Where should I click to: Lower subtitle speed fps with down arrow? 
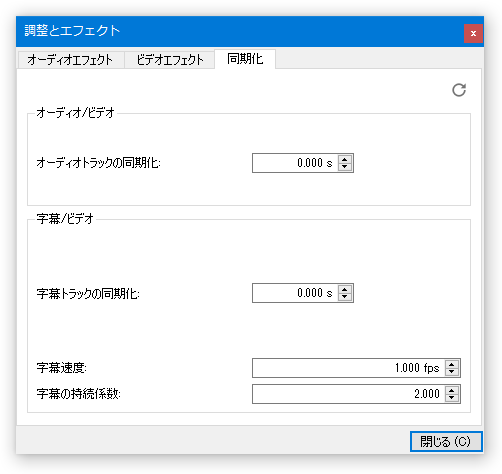(452, 372)
